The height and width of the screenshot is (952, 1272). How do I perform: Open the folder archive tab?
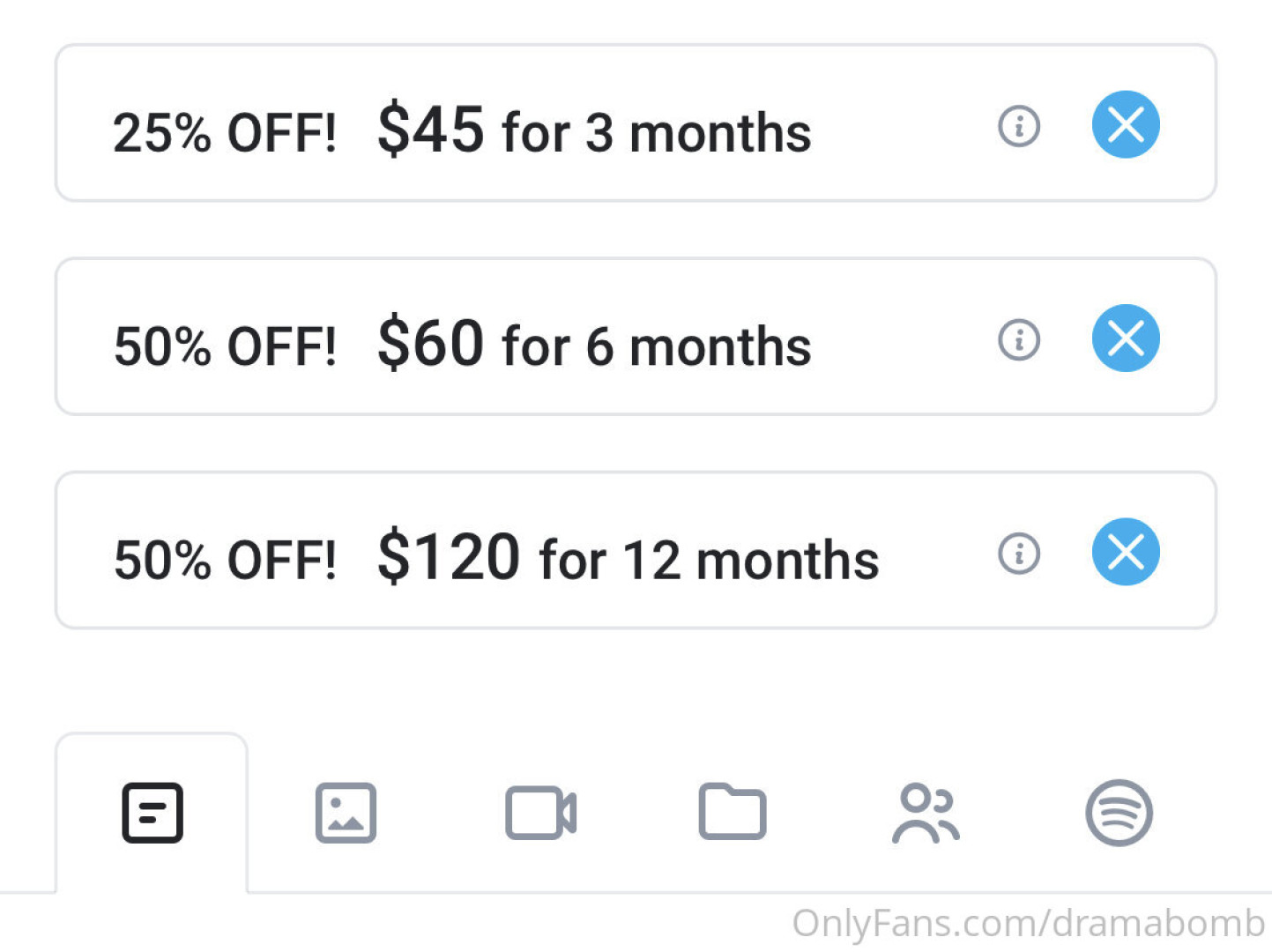tap(732, 812)
